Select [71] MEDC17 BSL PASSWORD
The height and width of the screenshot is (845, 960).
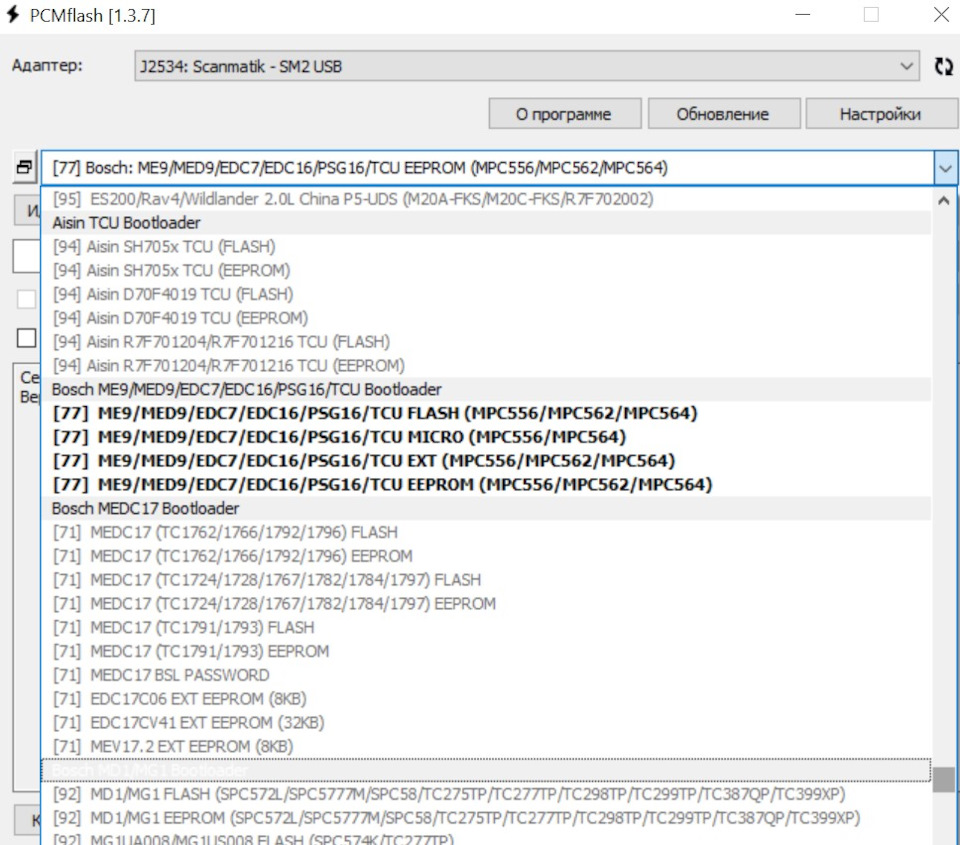tap(486, 675)
